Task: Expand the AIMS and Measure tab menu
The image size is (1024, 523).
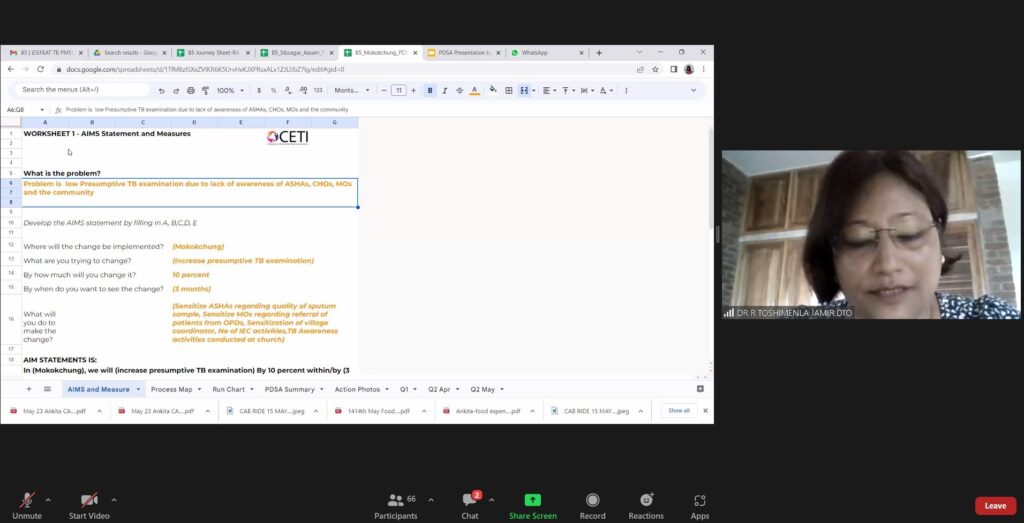Action: pos(138,389)
